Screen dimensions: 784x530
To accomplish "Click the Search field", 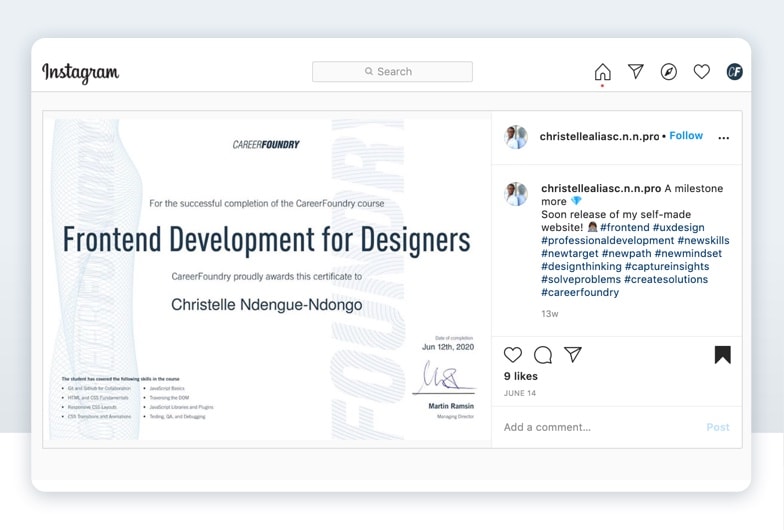I will click(x=392, y=72).
